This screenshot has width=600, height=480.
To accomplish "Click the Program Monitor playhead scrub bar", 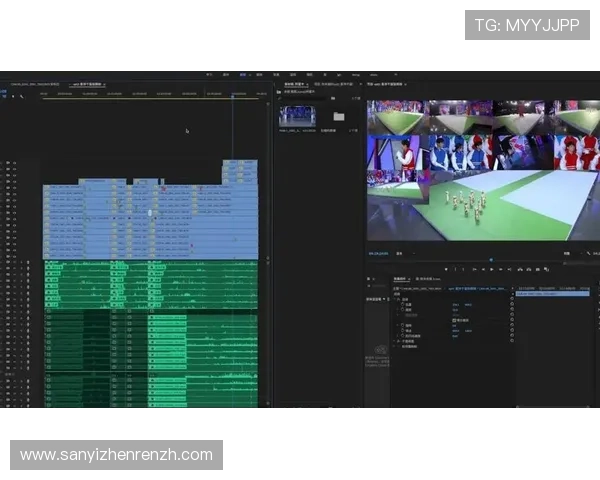I will tap(490, 261).
